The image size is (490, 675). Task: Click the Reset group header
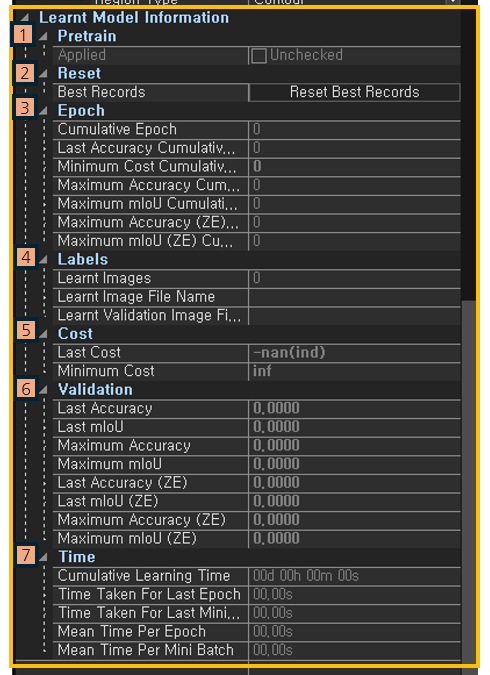79,74
